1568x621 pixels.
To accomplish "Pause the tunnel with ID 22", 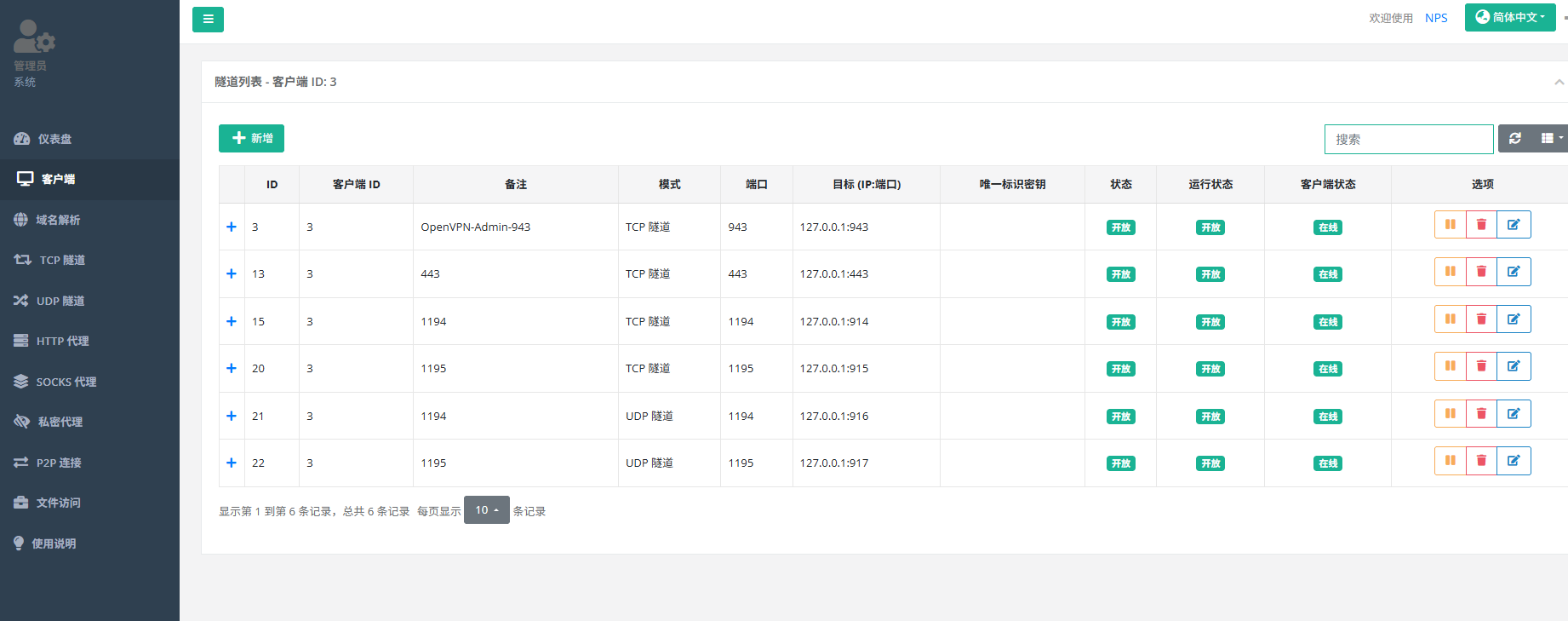I will [x=1450, y=461].
